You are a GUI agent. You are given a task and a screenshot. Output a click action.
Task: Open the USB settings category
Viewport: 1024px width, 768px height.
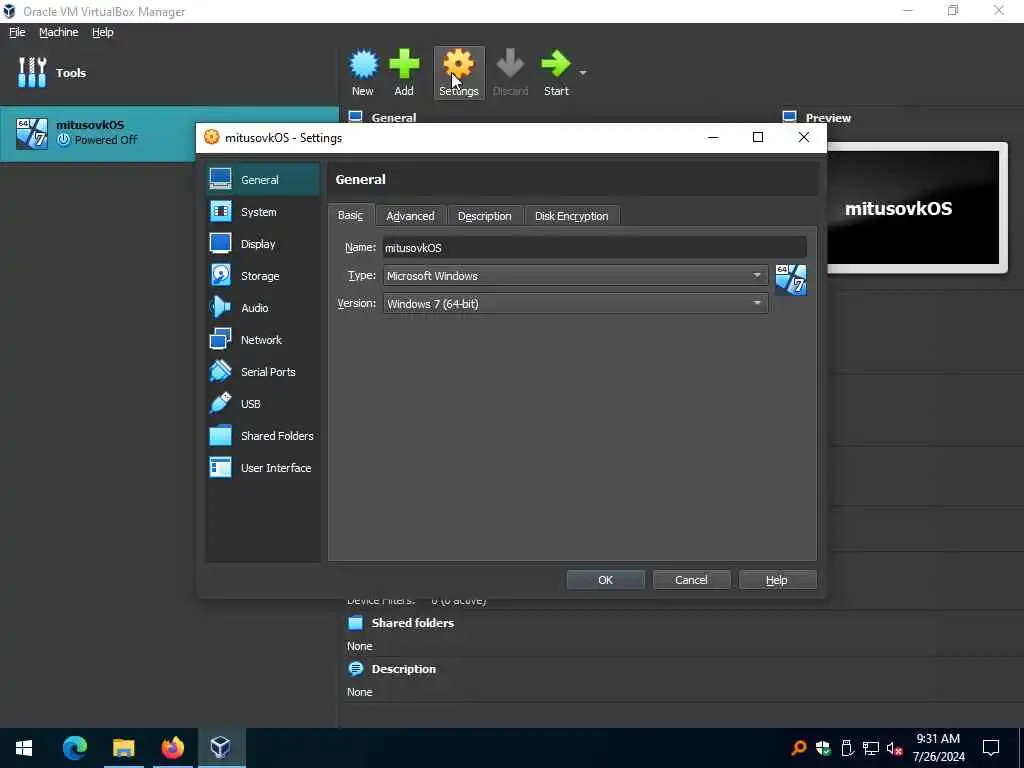point(263,404)
